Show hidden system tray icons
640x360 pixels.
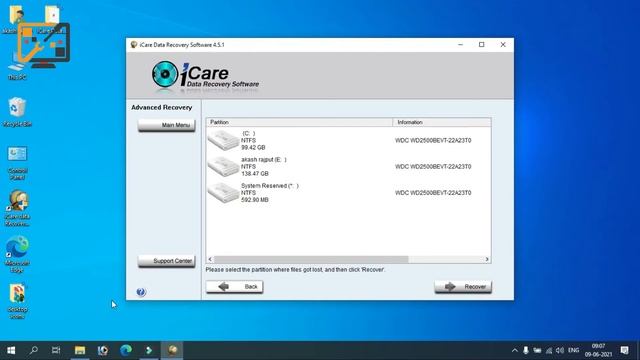(x=515, y=350)
